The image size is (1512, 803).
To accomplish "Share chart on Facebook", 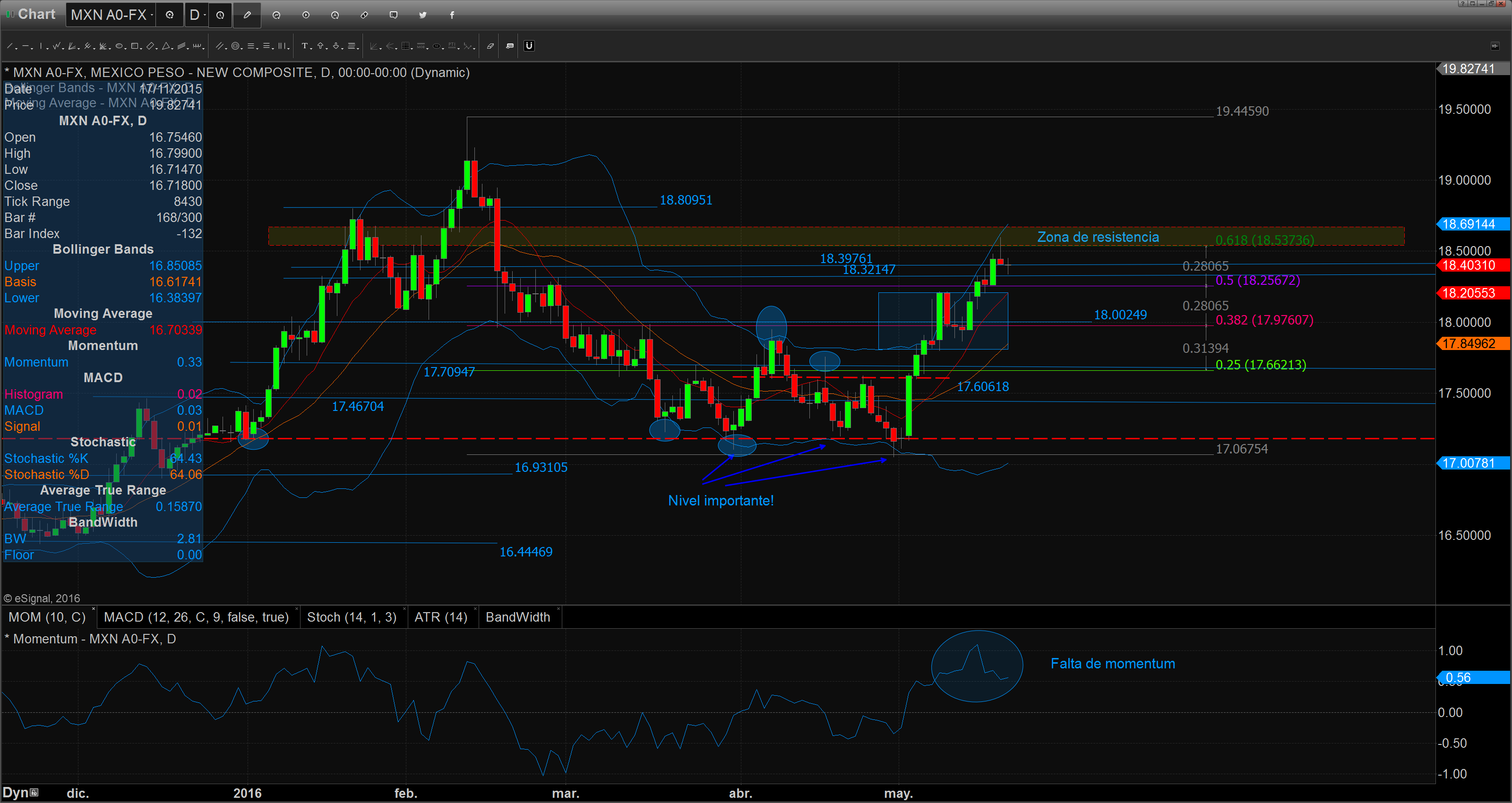I will [452, 15].
